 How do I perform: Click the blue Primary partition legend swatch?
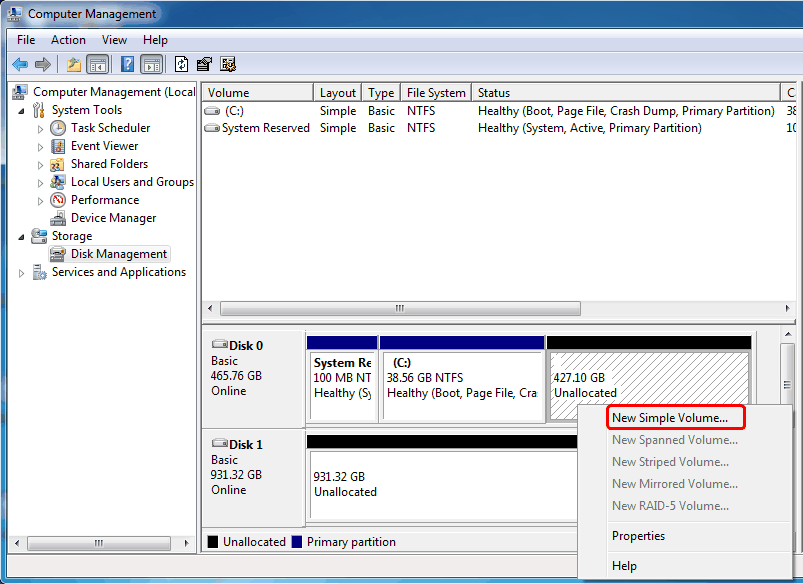coord(297,542)
